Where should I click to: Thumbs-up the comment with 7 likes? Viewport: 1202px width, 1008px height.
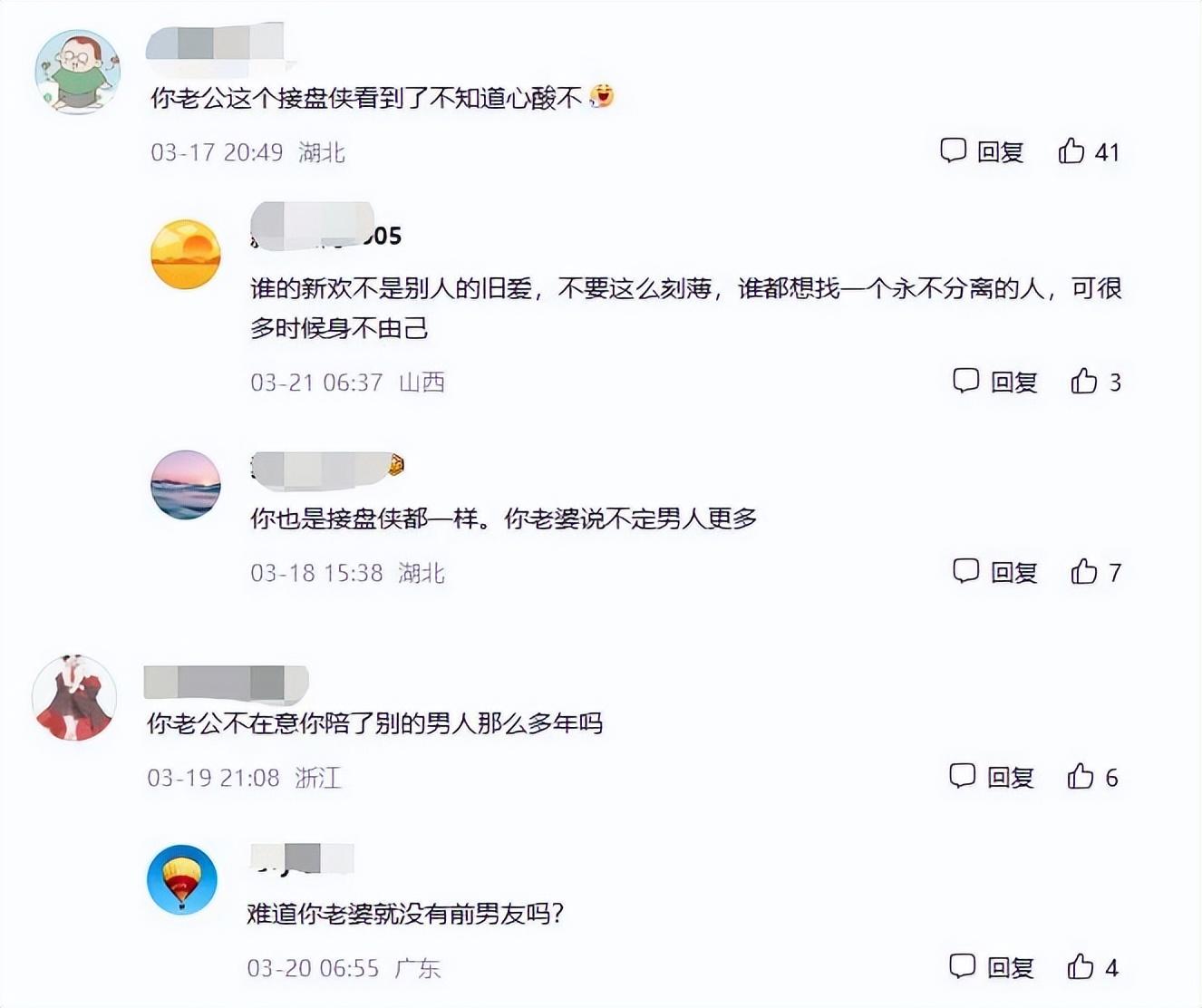(x=1084, y=571)
